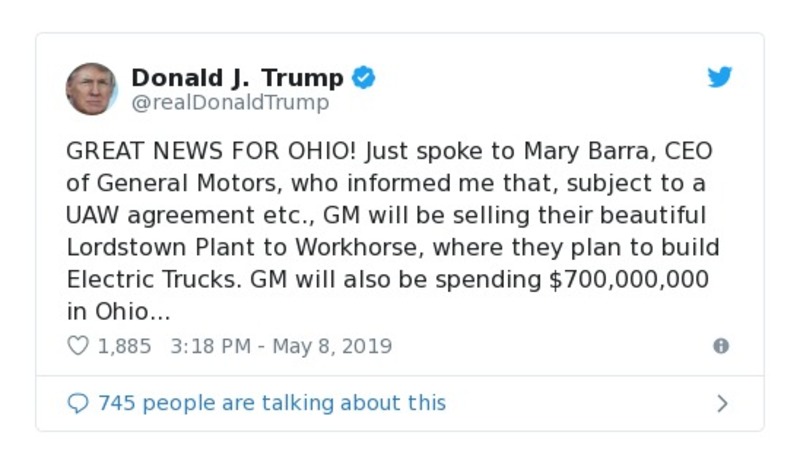Open the Donald J. Trump display name
The width and height of the screenshot is (800, 467).
click(x=237, y=78)
